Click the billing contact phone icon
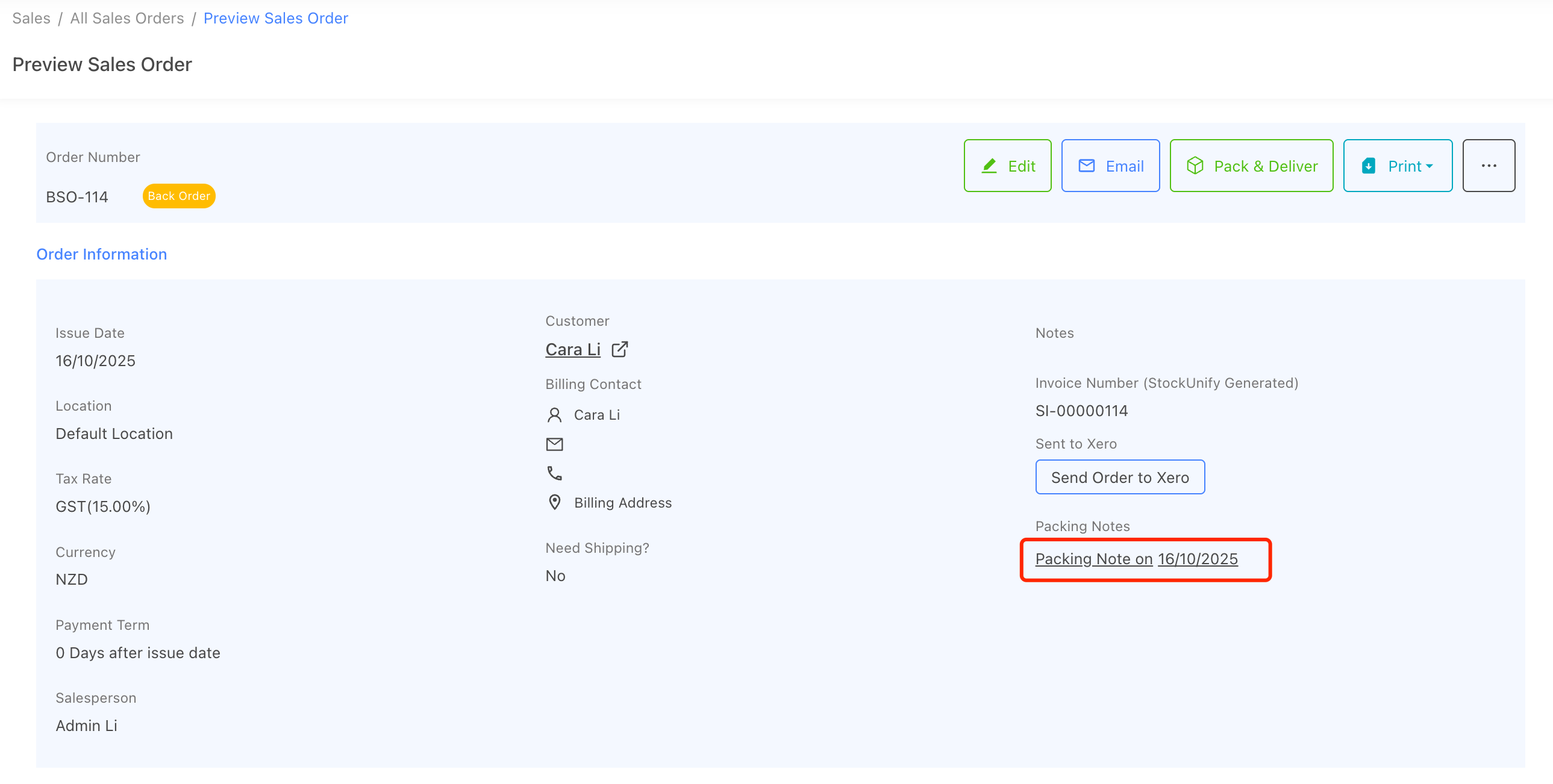The width and height of the screenshot is (1553, 784). 554,473
